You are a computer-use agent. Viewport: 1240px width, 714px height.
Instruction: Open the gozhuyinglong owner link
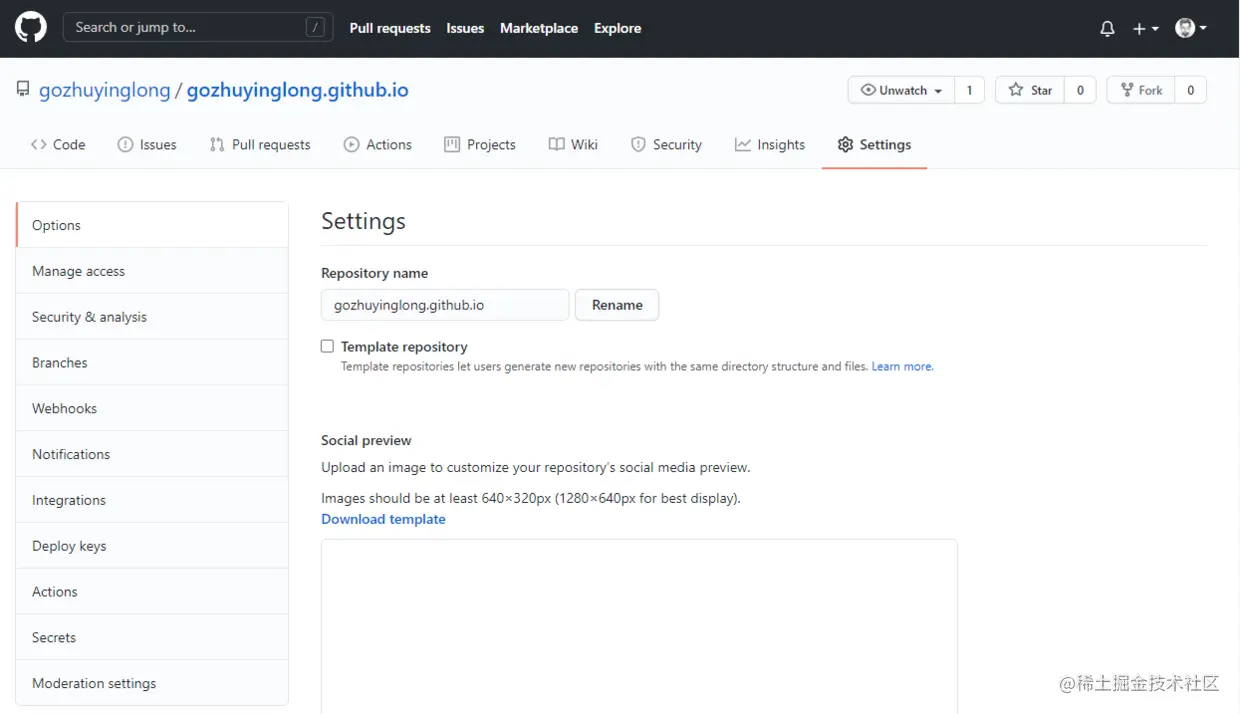pos(105,90)
